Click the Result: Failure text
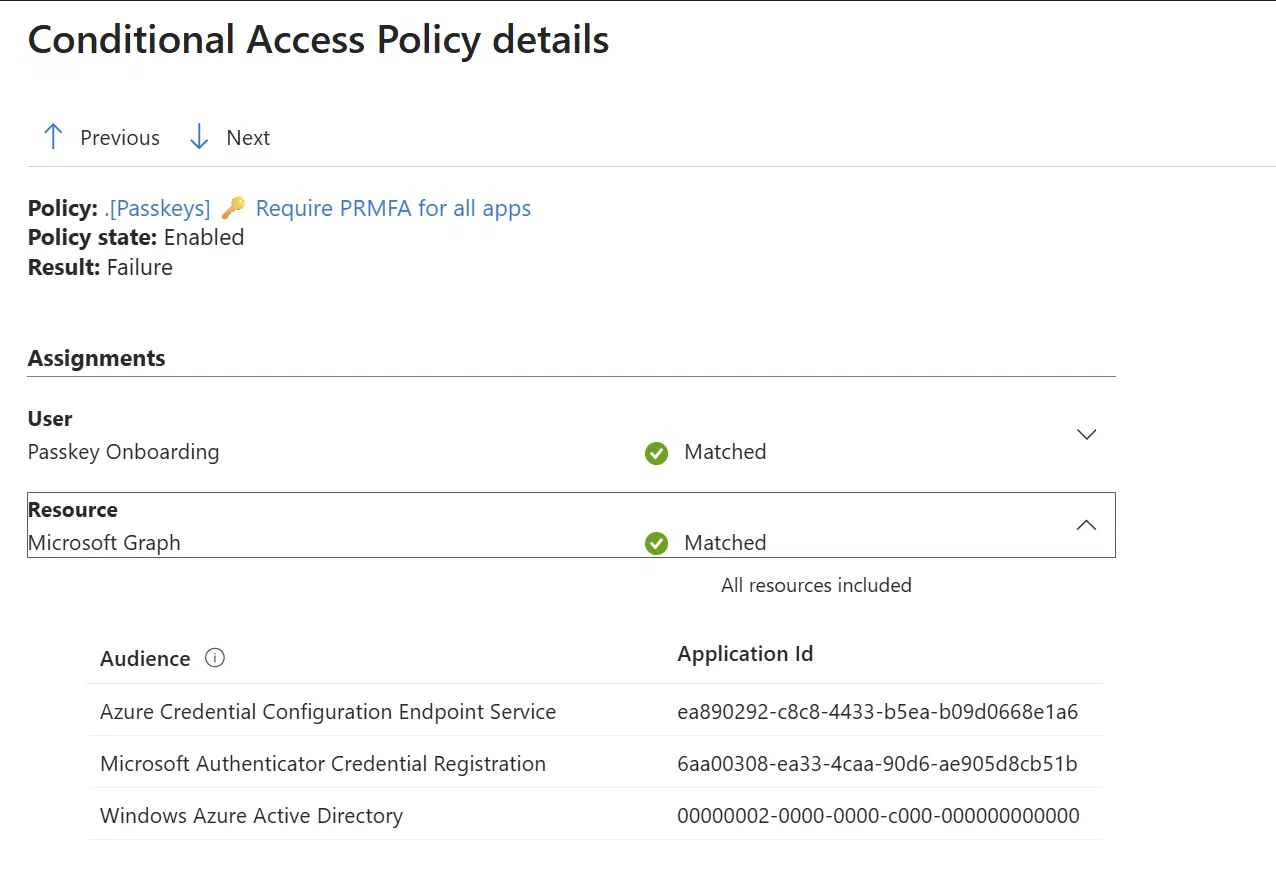Image resolution: width=1276 pixels, height=893 pixels. click(100, 267)
